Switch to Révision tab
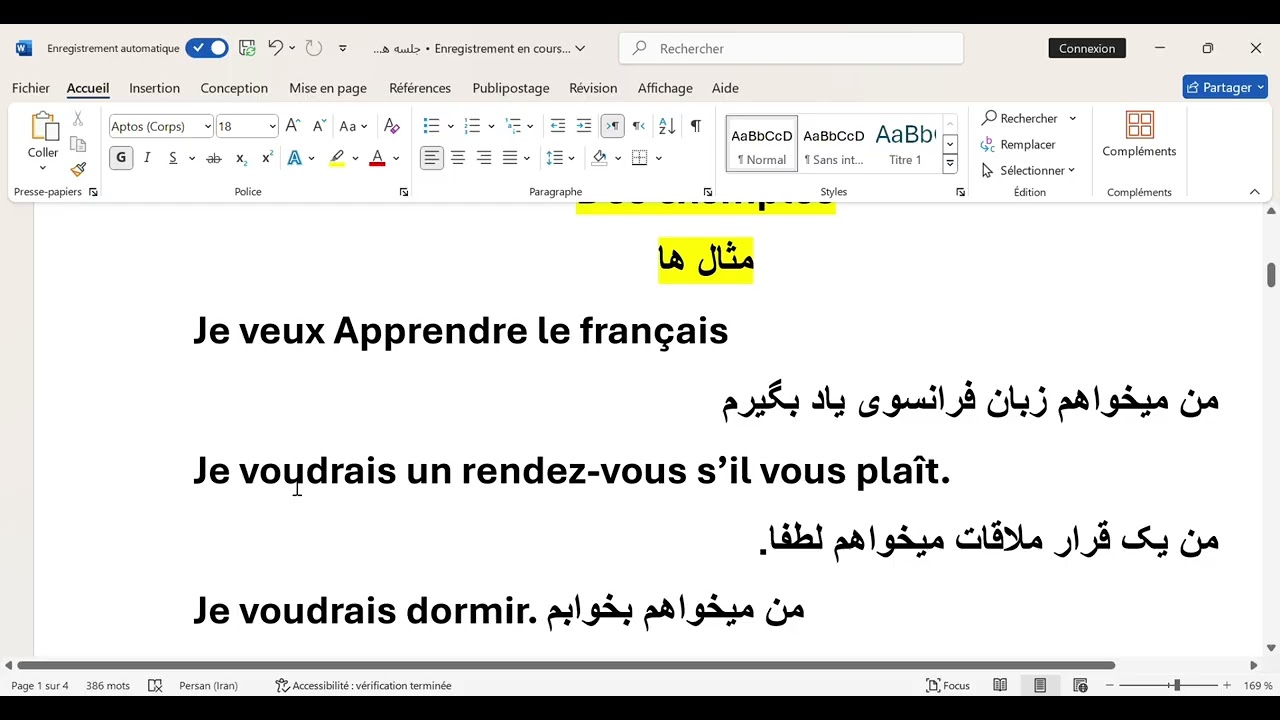The height and width of the screenshot is (720, 1280). (593, 88)
